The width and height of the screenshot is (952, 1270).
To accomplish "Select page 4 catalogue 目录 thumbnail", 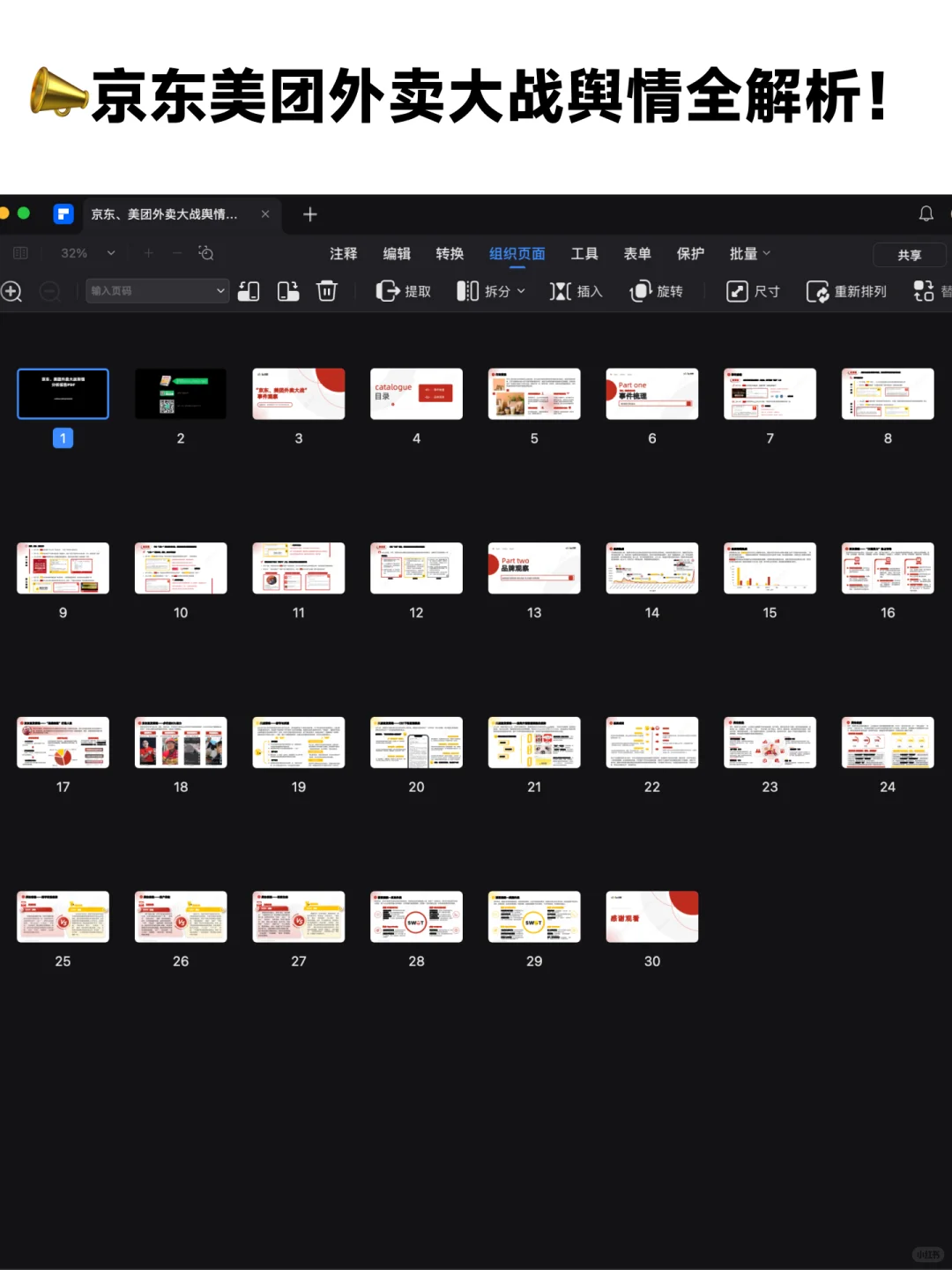I will (x=417, y=393).
